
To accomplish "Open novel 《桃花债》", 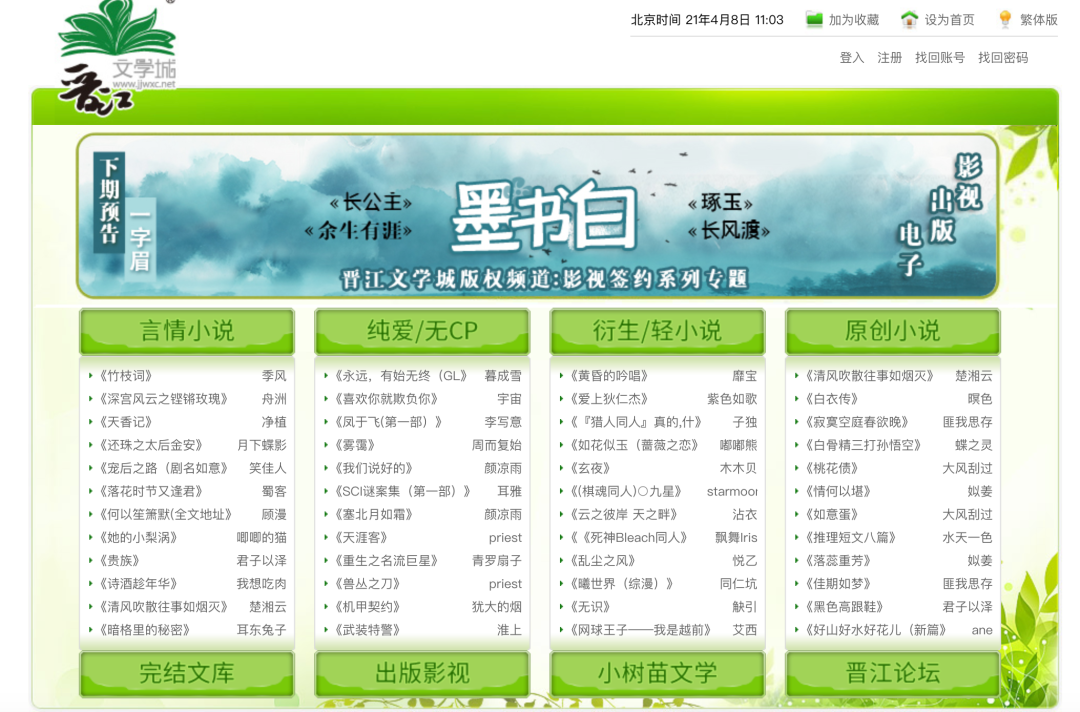I will tap(832, 468).
